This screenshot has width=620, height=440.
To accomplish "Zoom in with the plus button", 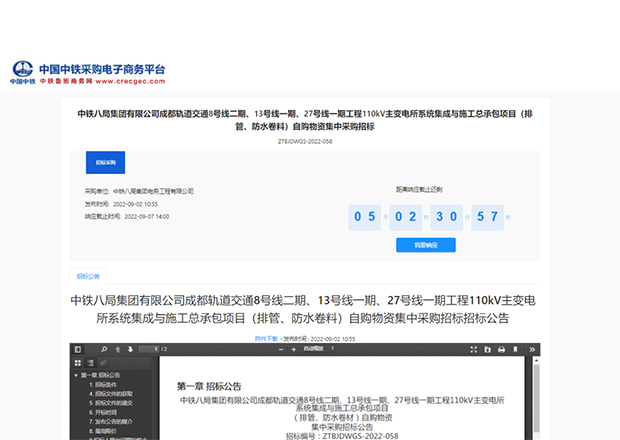I will [x=294, y=349].
